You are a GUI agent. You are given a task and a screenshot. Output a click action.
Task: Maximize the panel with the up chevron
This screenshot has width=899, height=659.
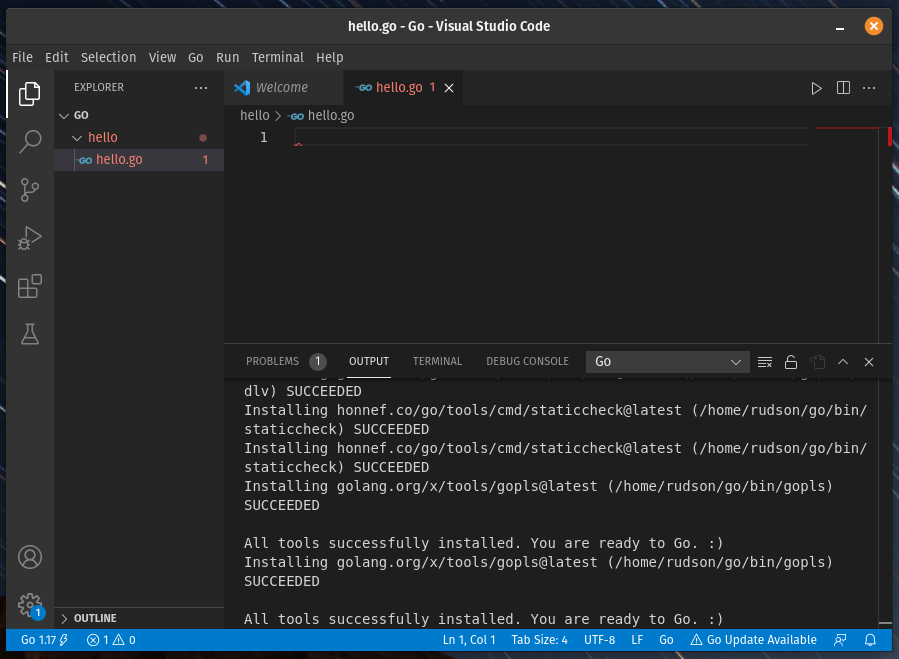pyautogui.click(x=843, y=362)
